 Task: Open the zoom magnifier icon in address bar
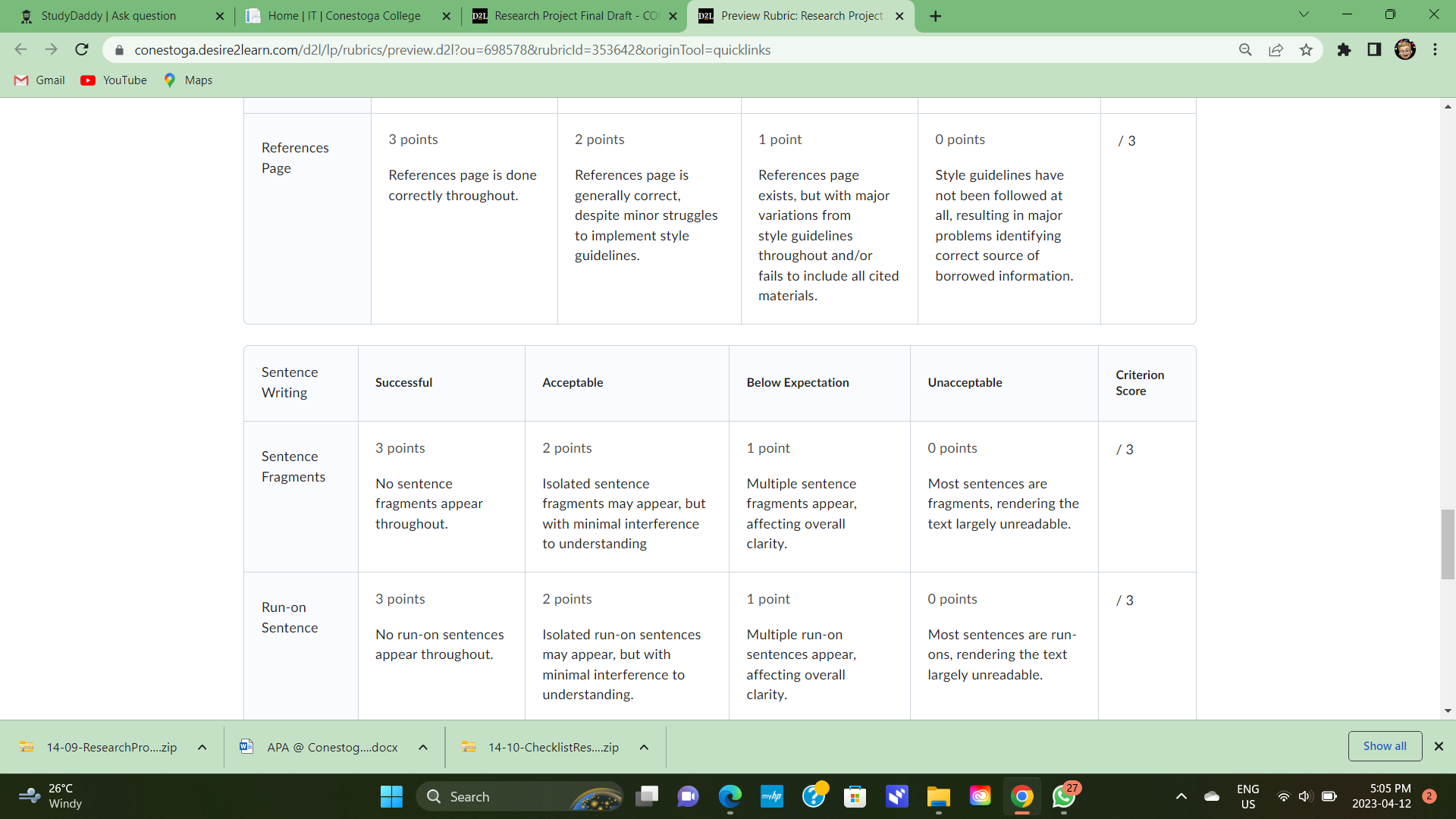click(x=1245, y=50)
